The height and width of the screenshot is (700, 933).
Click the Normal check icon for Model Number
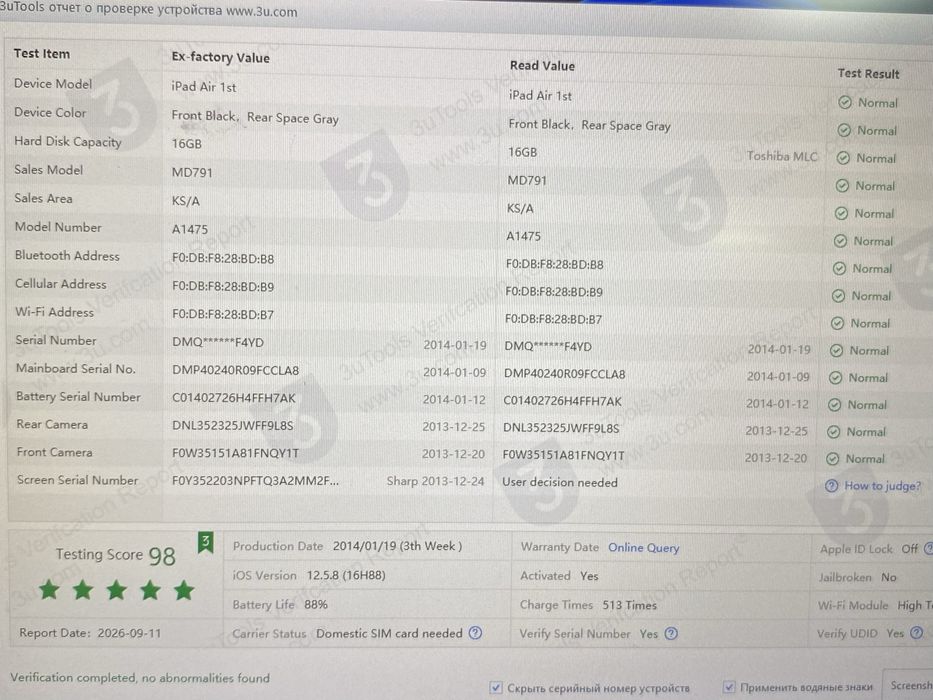coord(840,241)
